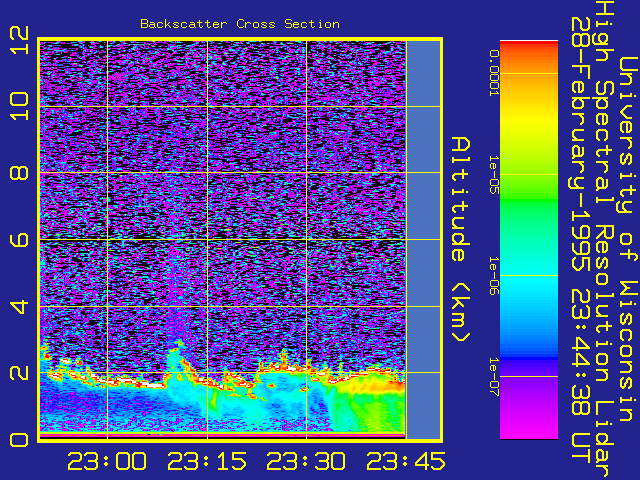Select the 23:30 time axis label
This screenshot has width=640, height=480.
coord(306,461)
